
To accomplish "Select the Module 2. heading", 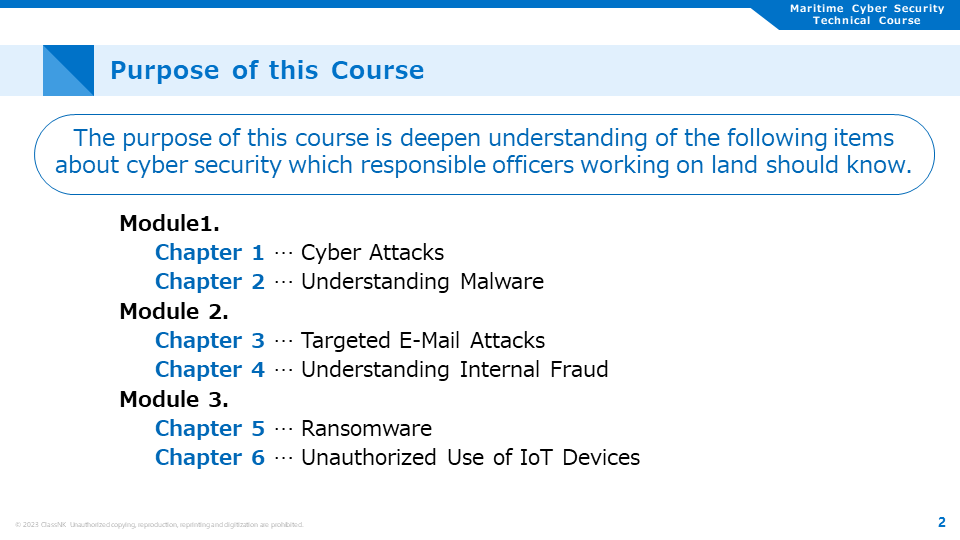I will point(174,312).
